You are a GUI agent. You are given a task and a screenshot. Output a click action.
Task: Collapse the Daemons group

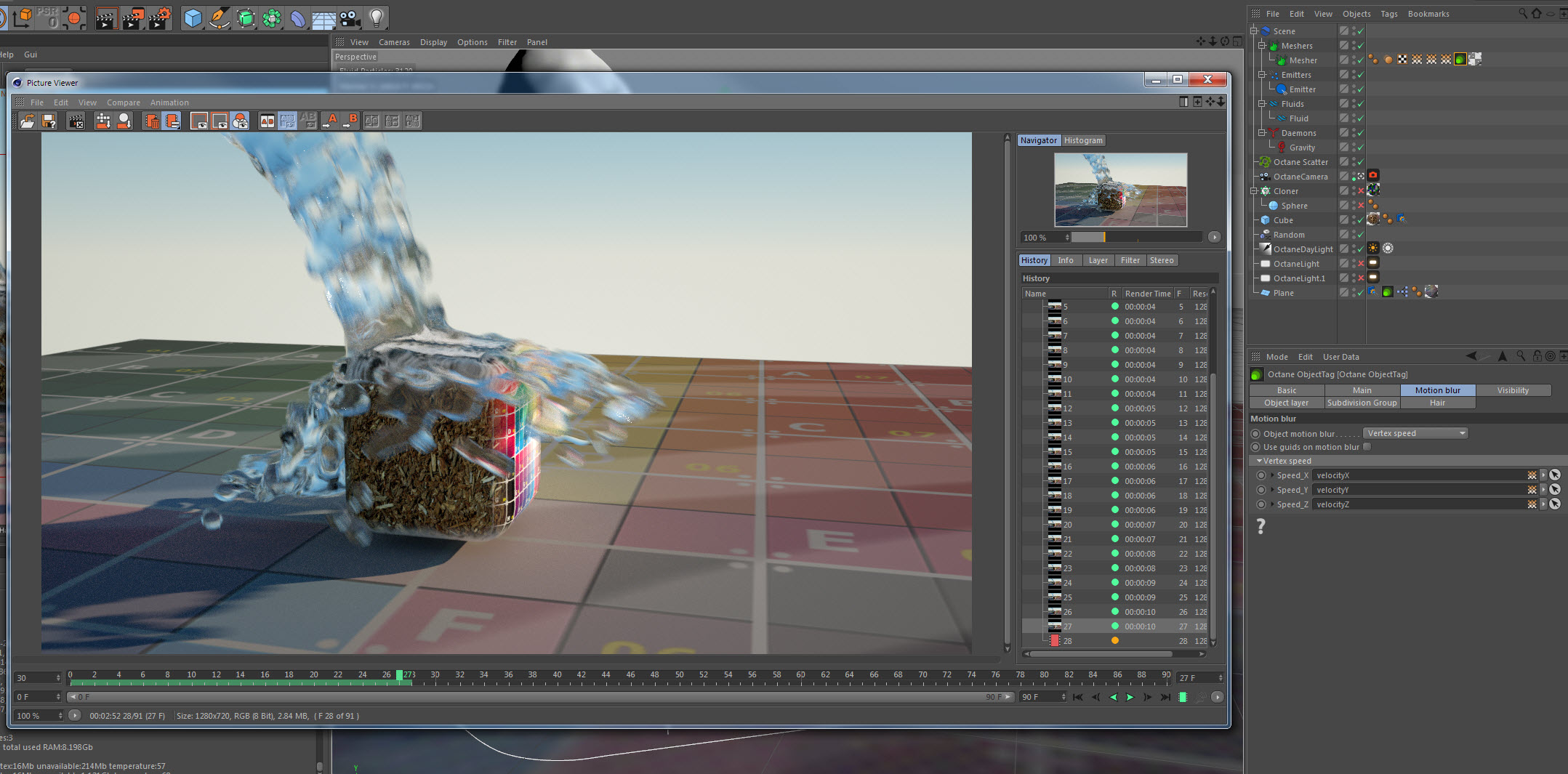tap(1262, 133)
